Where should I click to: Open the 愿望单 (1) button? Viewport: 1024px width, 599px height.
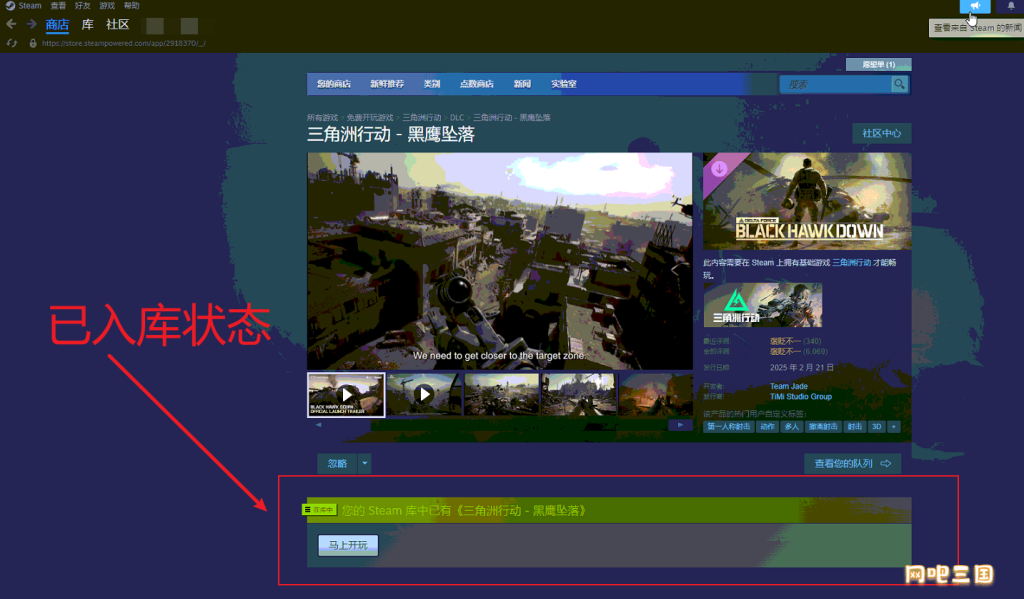click(878, 64)
